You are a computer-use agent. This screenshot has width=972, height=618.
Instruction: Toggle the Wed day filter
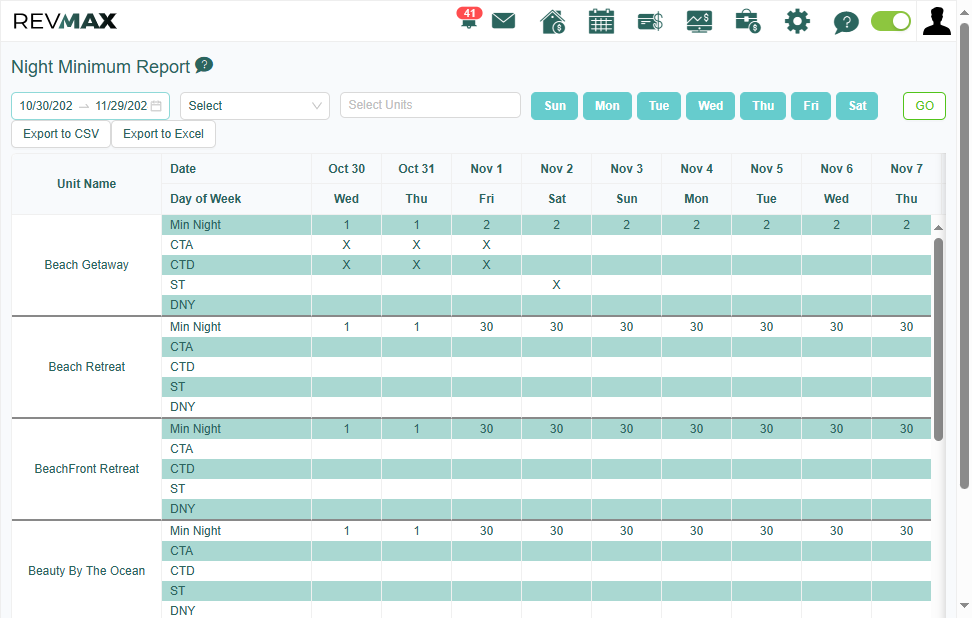coord(710,106)
